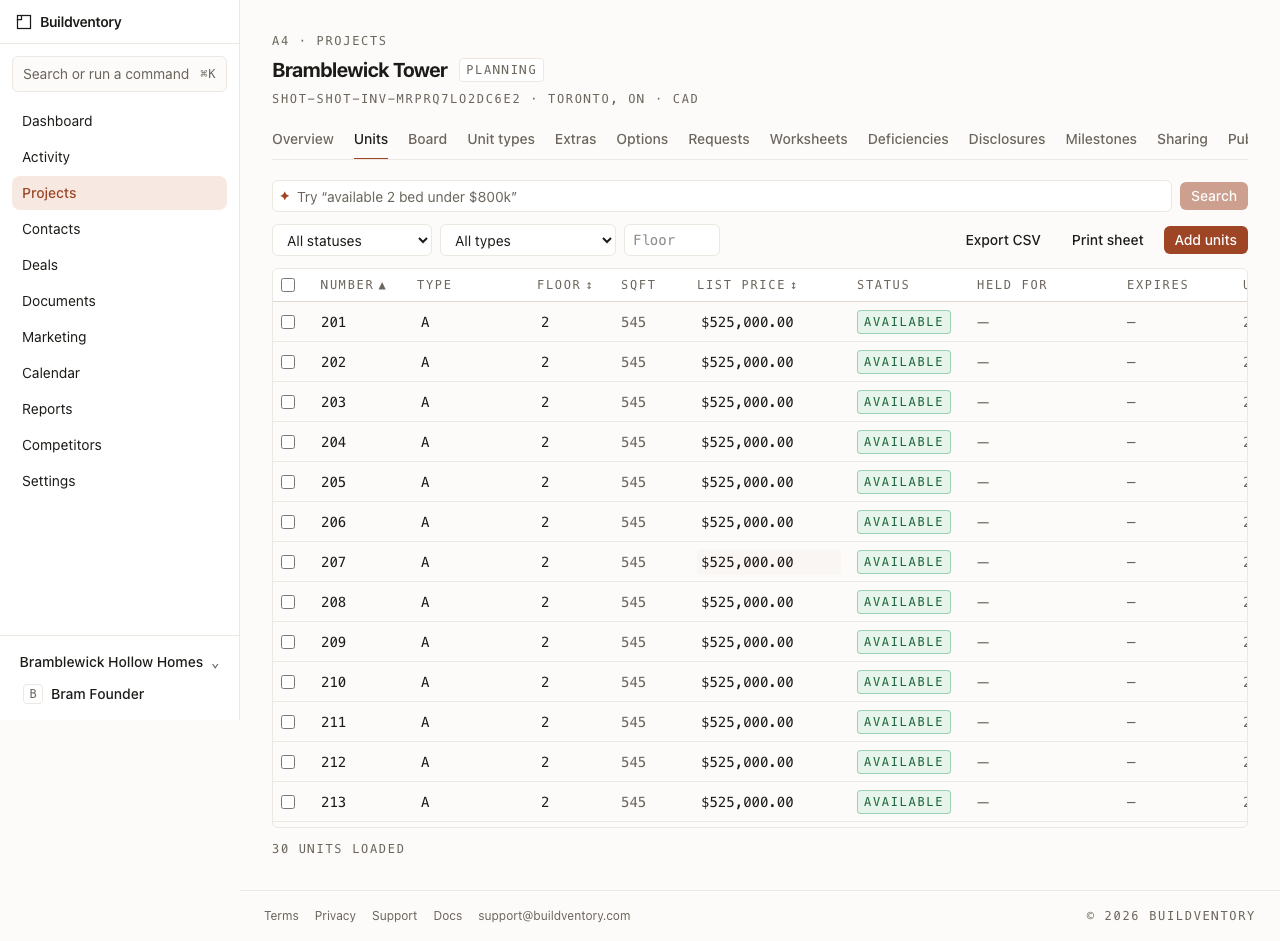Viewport: 1280px width, 941px height.
Task: Click Export CSV
Action: click(x=1003, y=240)
